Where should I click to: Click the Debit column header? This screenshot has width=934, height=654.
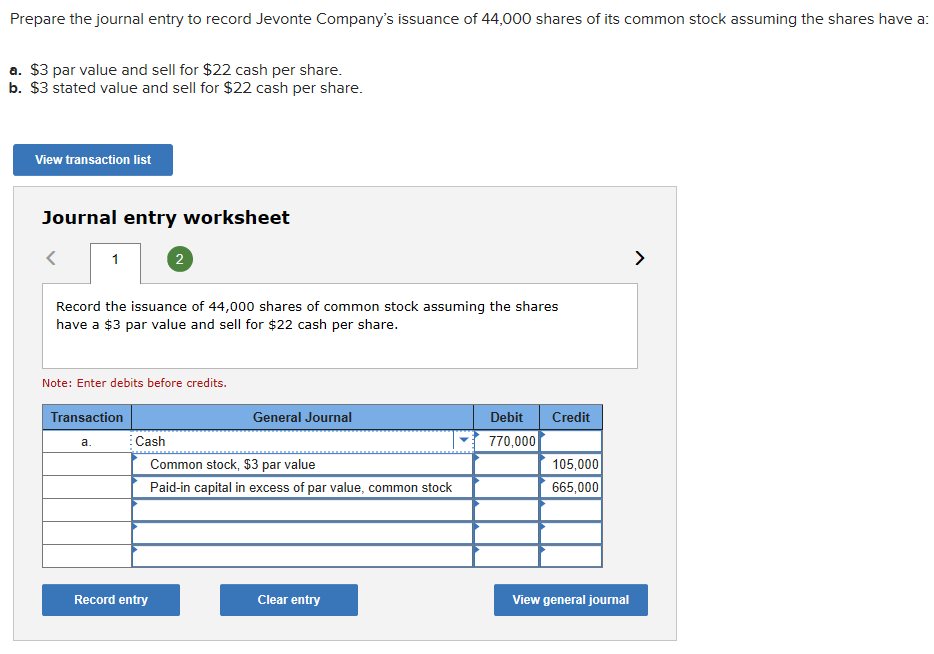505,417
